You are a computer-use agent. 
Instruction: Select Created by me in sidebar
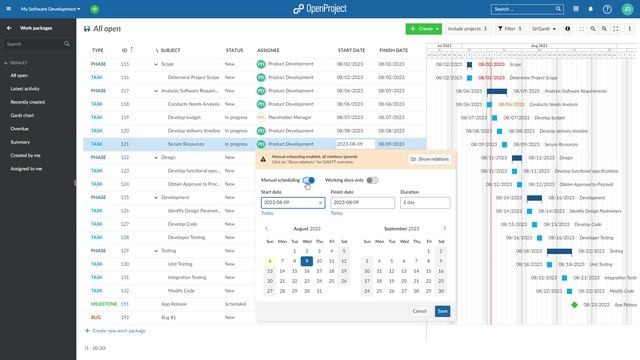(x=25, y=156)
